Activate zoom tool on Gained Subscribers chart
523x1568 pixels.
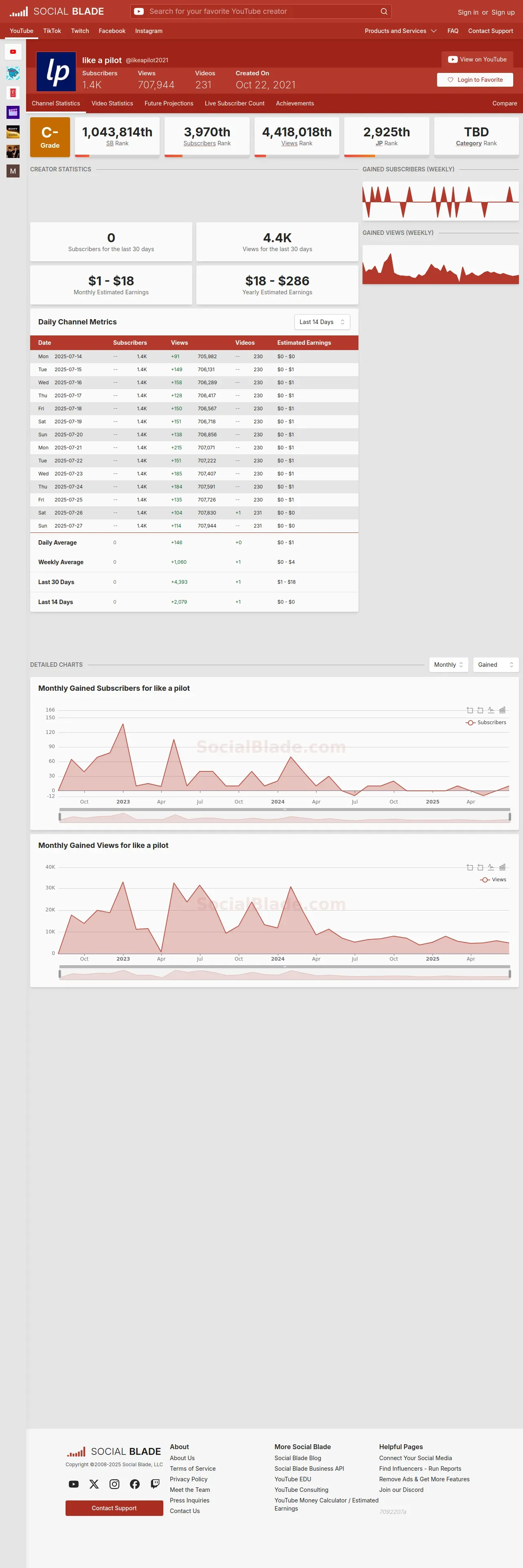pos(469,710)
